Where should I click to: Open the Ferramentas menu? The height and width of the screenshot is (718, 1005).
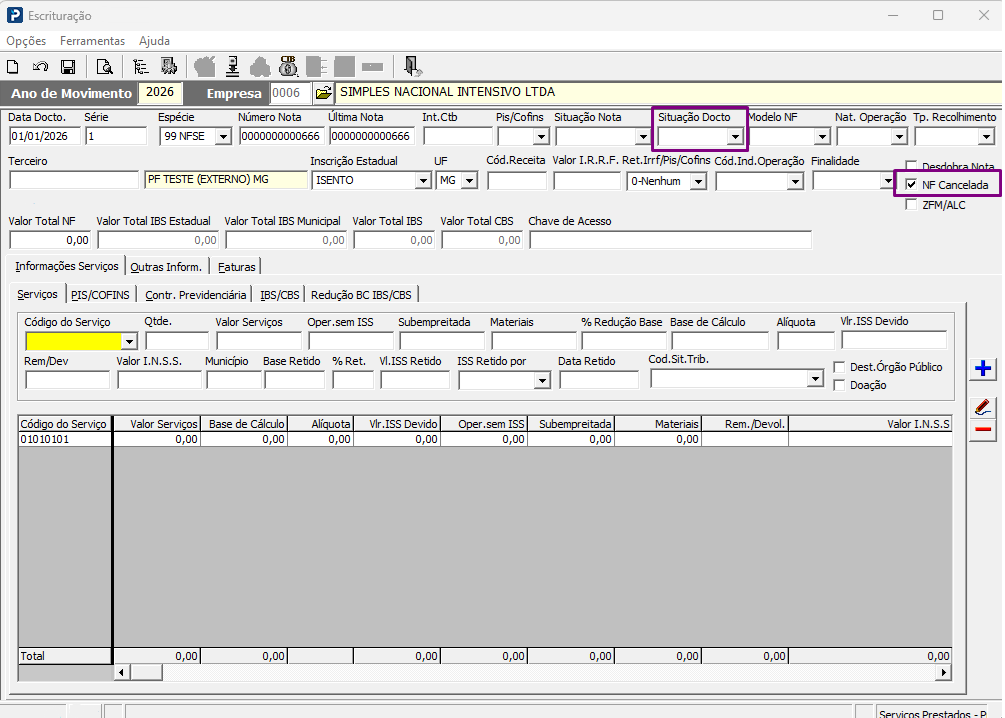coord(92,41)
